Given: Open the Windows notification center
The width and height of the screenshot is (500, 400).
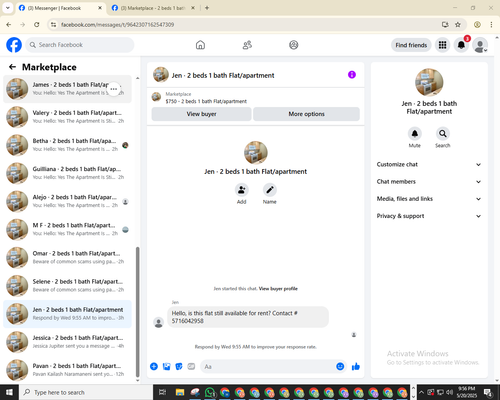Looking at the screenshot, I should coord(489,392).
